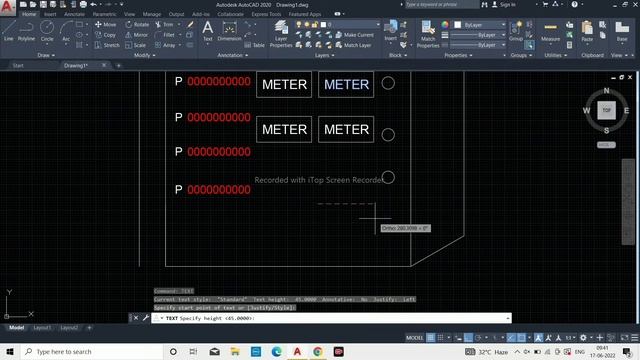Click the Save icon in quick access toolbar

[x=43, y=4]
